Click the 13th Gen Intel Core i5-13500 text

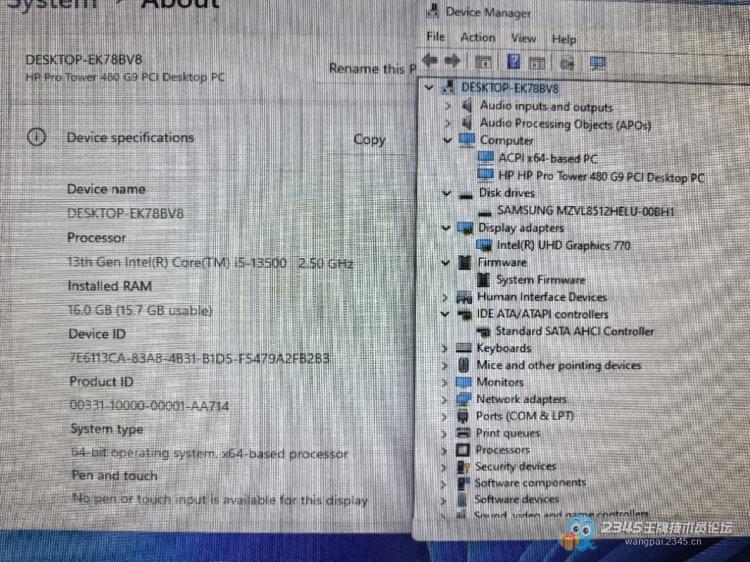[x=210, y=263]
